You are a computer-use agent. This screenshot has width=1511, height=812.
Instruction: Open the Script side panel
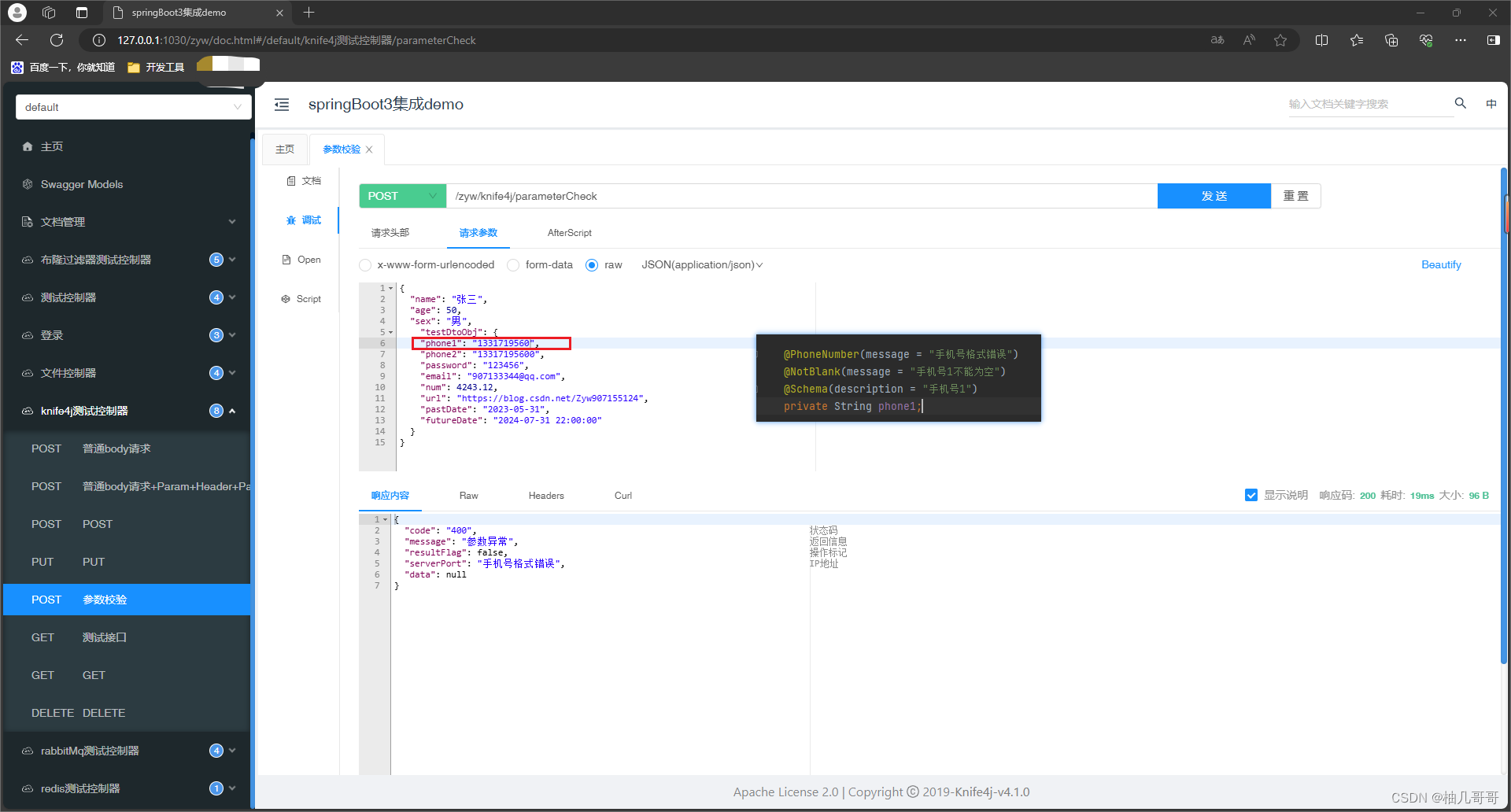point(301,299)
